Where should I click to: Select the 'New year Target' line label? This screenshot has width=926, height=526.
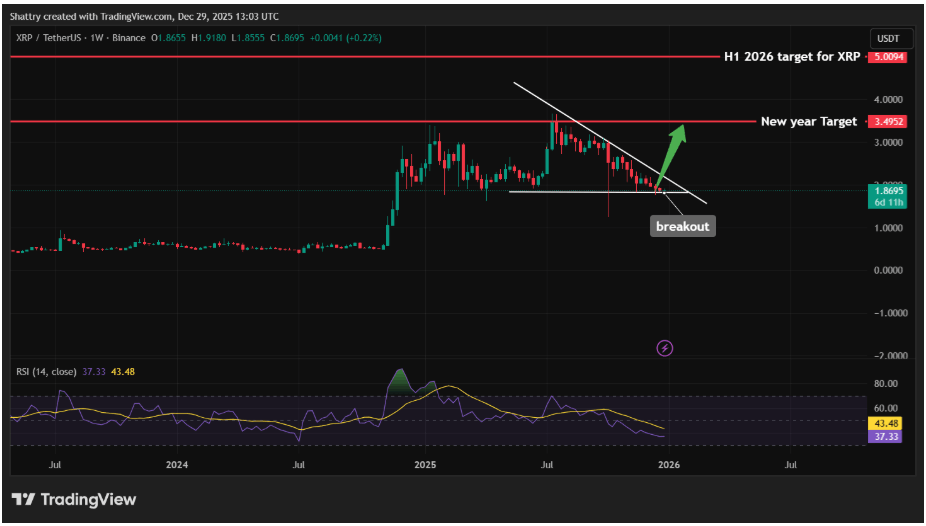click(x=808, y=122)
